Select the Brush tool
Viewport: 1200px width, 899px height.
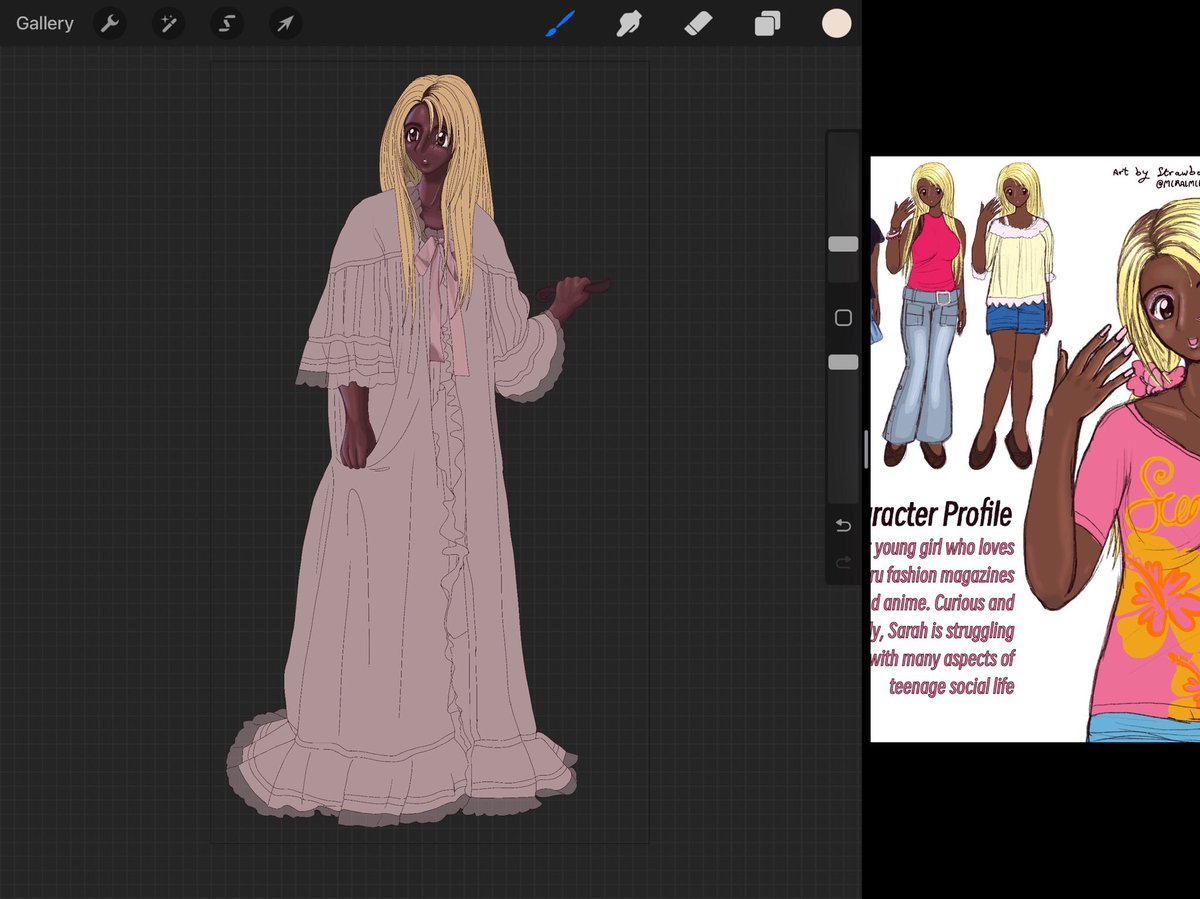(x=560, y=23)
